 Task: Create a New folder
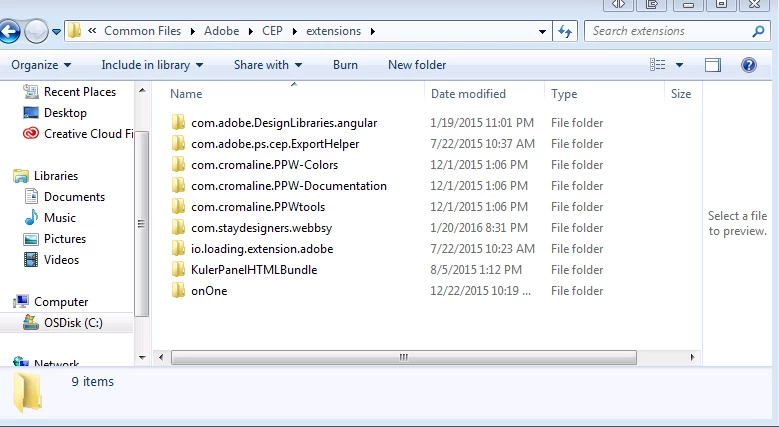point(417,65)
